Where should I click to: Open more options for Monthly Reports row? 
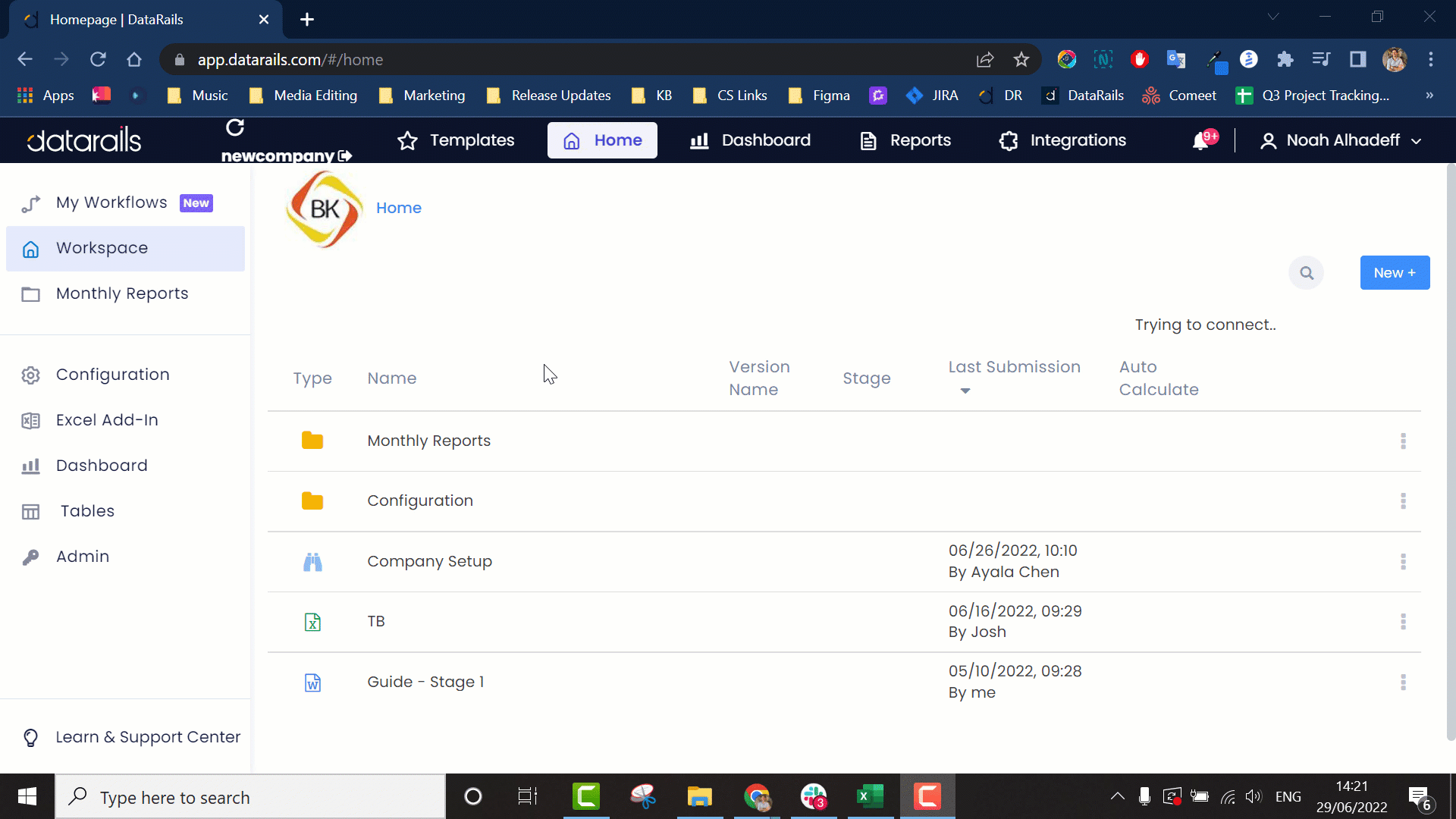click(1403, 441)
